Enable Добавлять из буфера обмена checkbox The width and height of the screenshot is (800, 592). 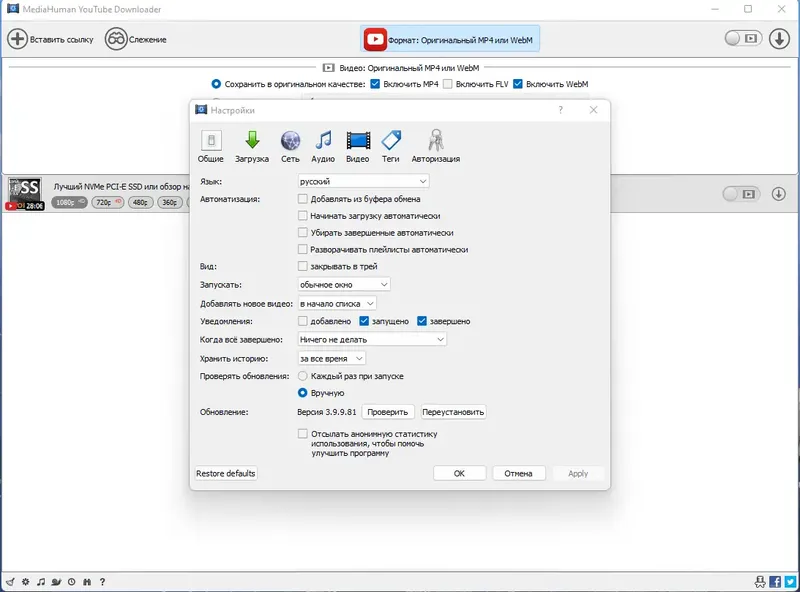pos(303,199)
